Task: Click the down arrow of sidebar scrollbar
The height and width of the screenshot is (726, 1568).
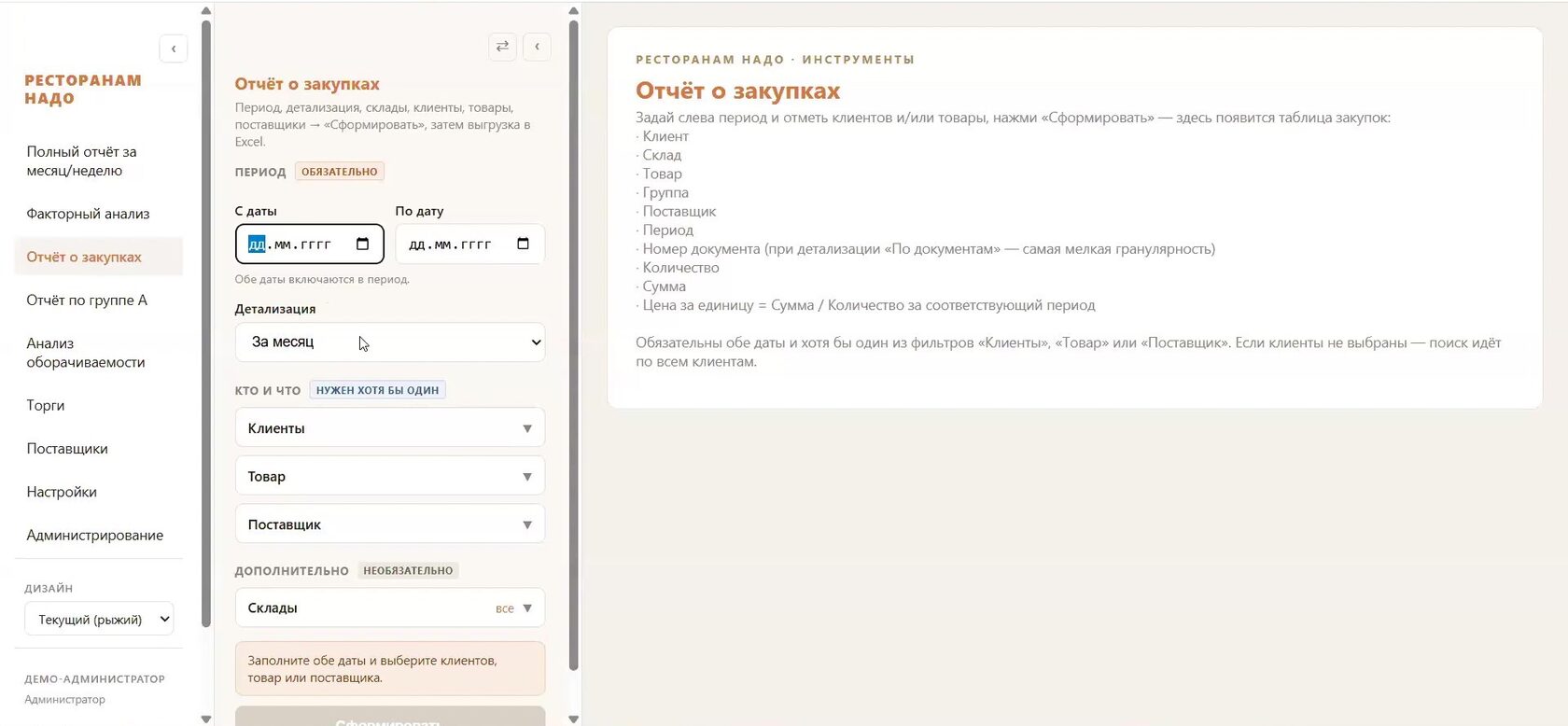Action: point(206,719)
